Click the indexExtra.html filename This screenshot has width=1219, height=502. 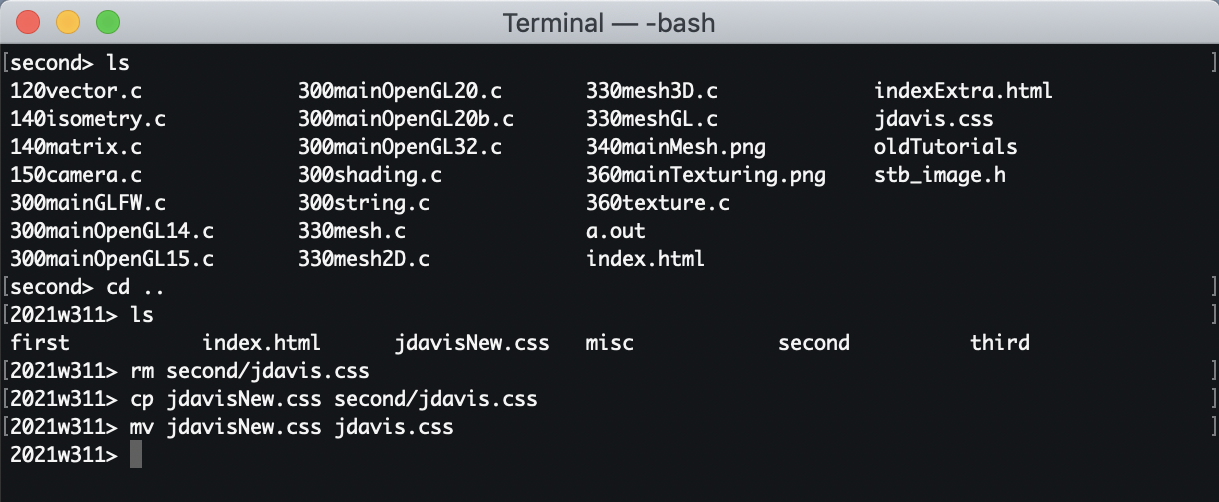pyautogui.click(x=964, y=91)
